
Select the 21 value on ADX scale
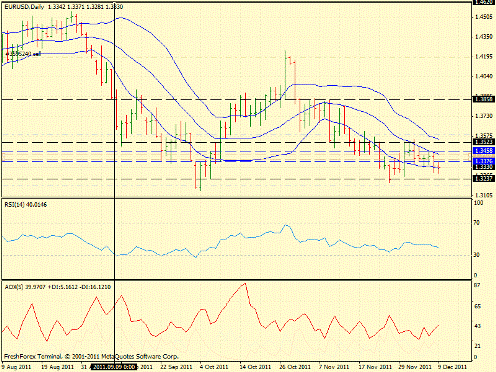pyautogui.click(x=477, y=346)
